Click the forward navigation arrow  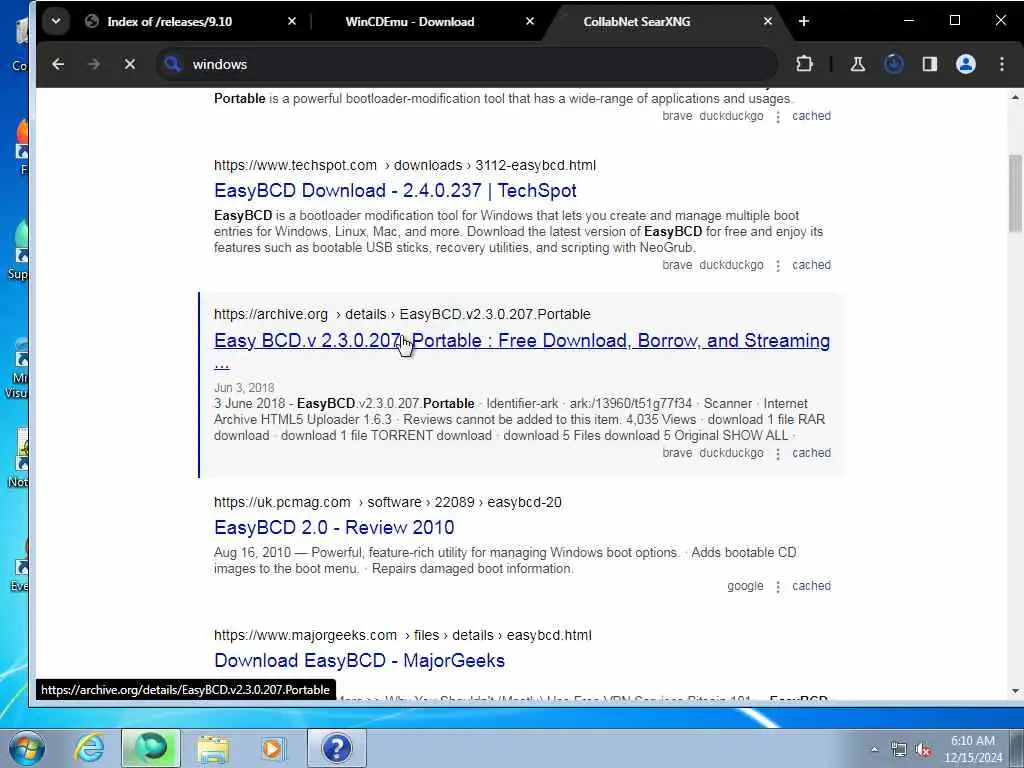tap(94, 64)
